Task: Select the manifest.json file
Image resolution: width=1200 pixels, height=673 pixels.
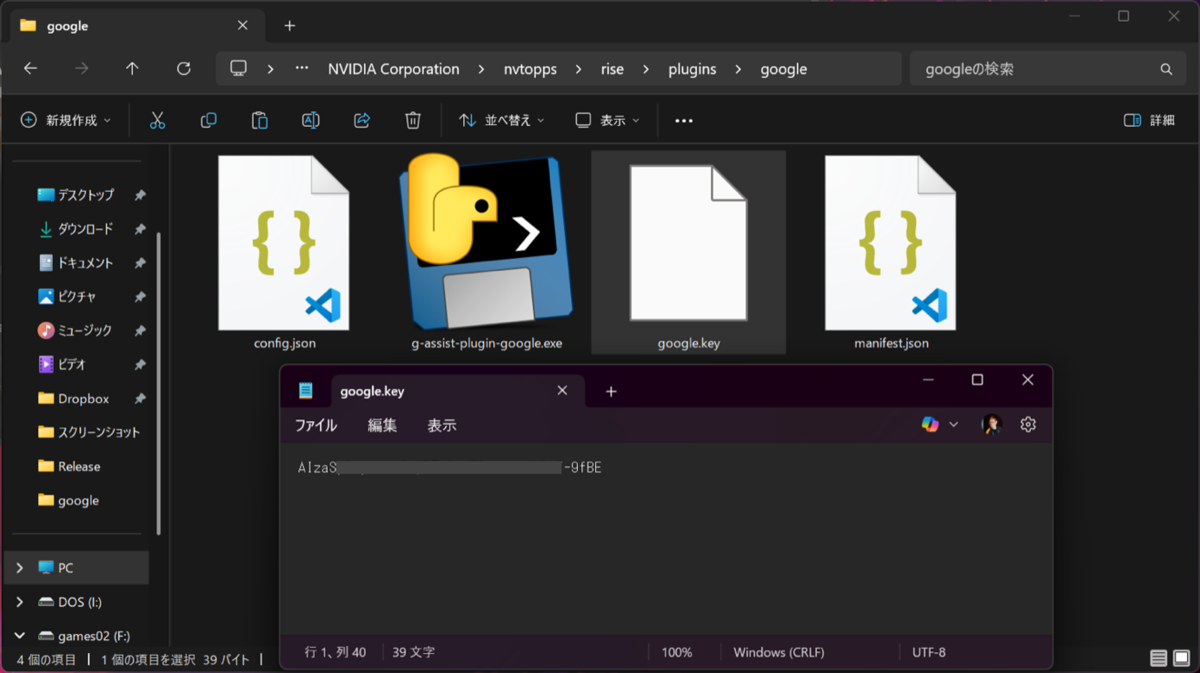Action: tap(891, 253)
